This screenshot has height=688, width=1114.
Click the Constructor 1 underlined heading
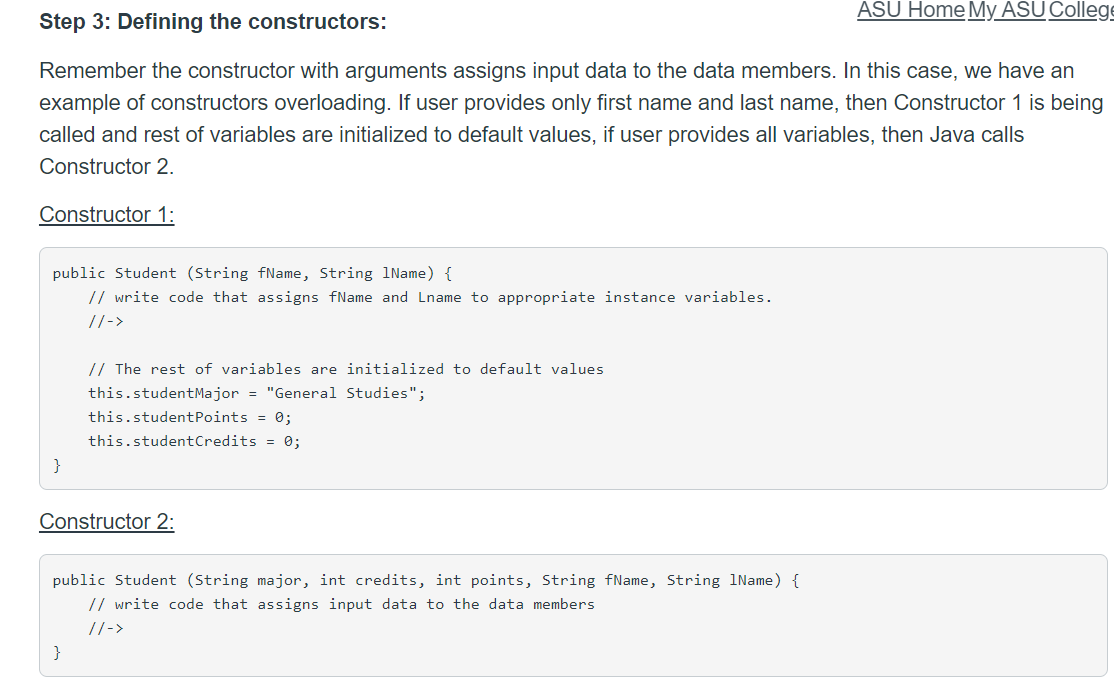(107, 215)
